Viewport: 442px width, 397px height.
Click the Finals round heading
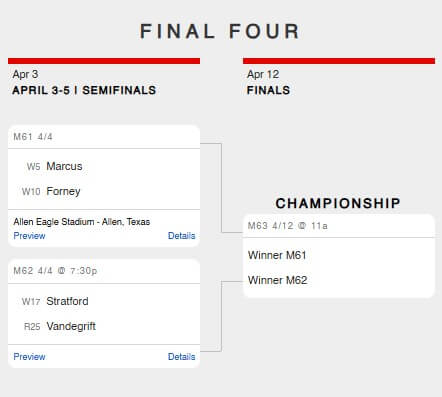point(268,90)
